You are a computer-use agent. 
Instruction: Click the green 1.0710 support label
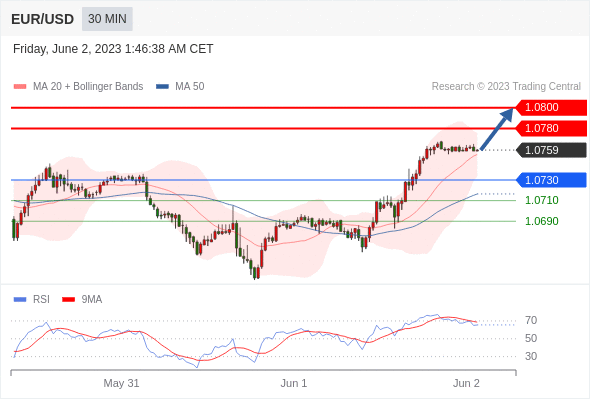[542, 200]
